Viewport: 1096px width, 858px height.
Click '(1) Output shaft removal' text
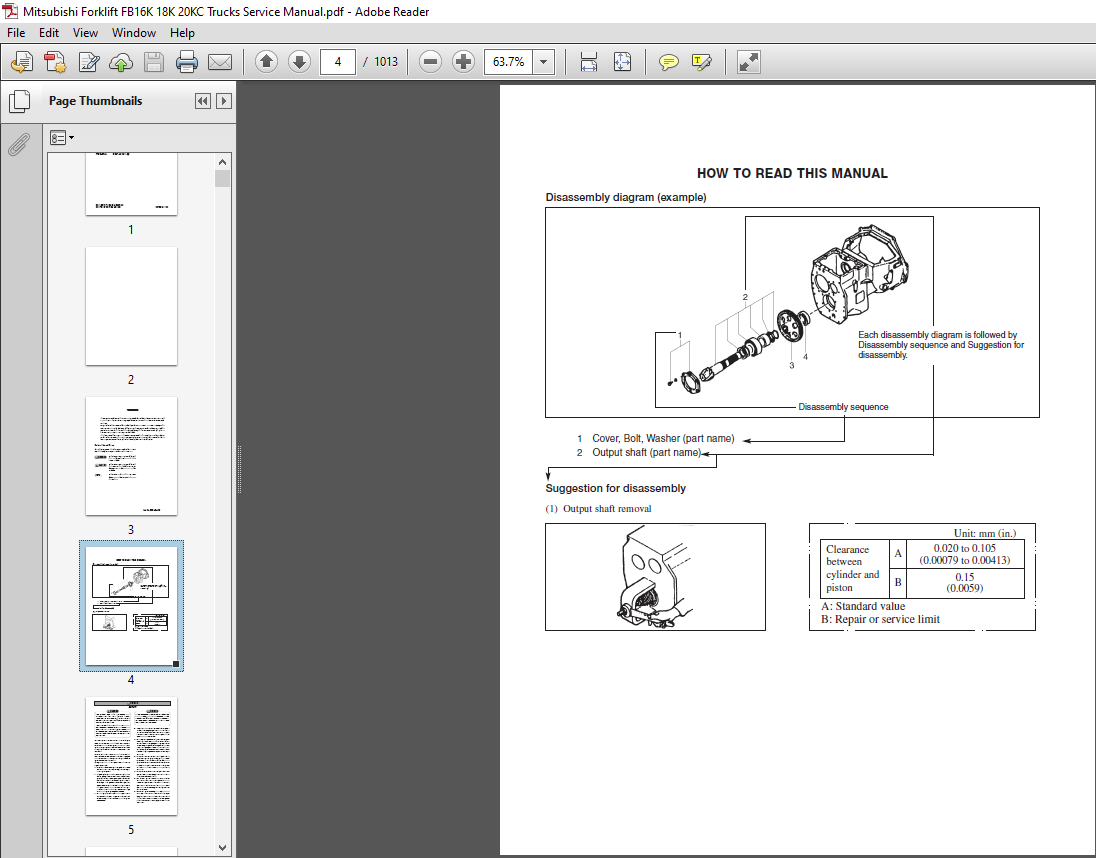[x=598, y=509]
